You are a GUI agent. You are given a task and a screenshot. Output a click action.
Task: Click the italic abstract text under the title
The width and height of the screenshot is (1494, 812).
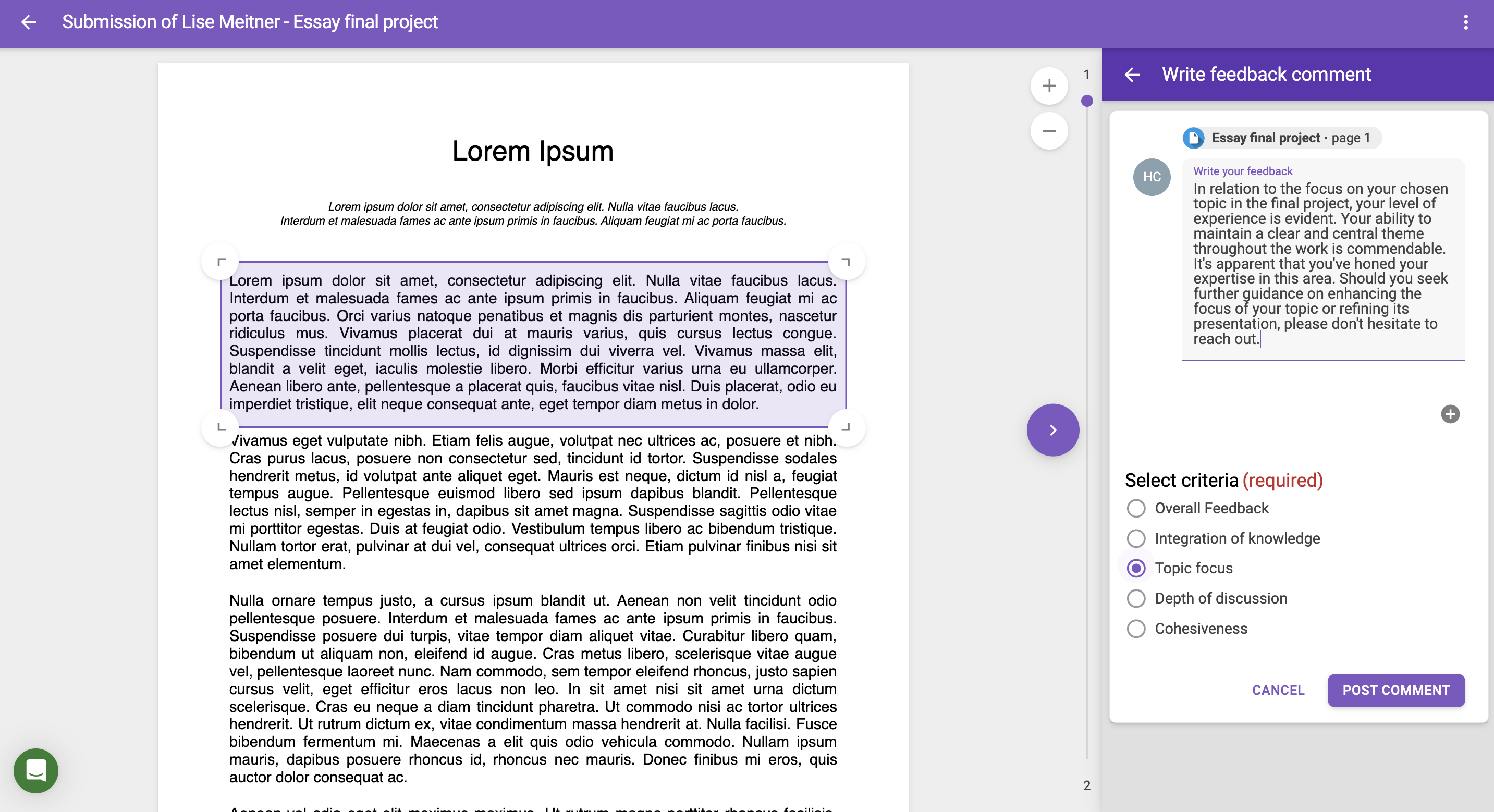[x=533, y=214]
